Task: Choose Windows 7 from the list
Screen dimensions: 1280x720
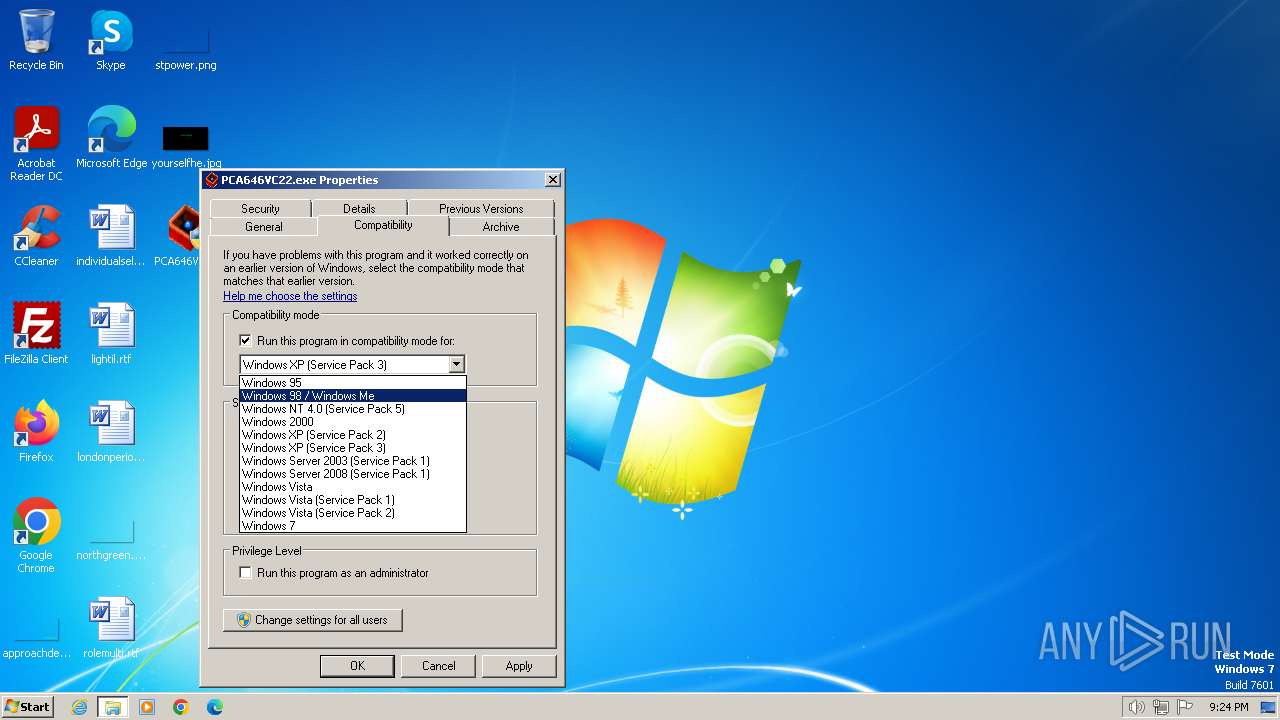Action: (353, 526)
